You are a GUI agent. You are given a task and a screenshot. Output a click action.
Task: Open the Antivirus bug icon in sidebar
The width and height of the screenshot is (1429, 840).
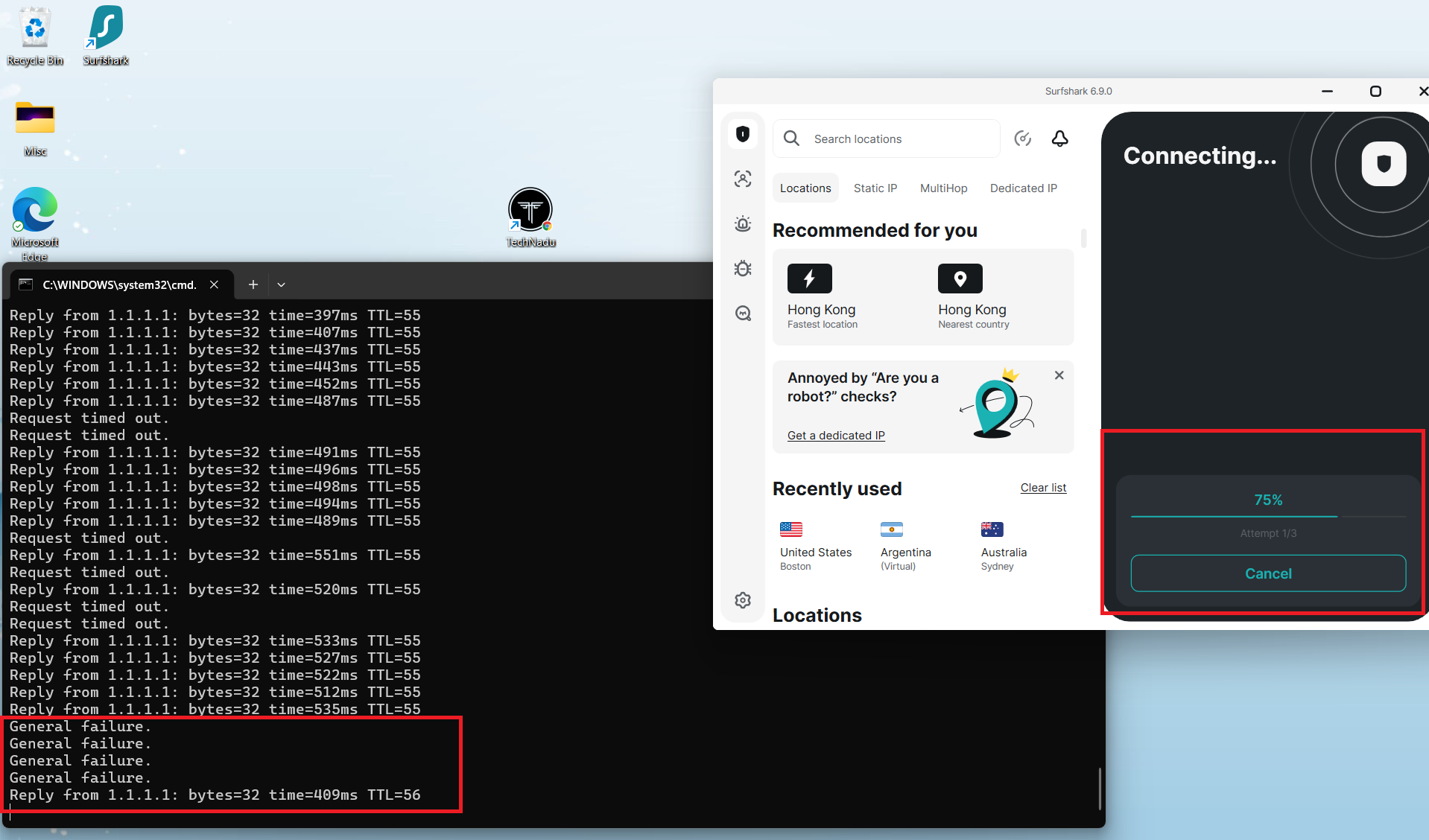[x=743, y=268]
